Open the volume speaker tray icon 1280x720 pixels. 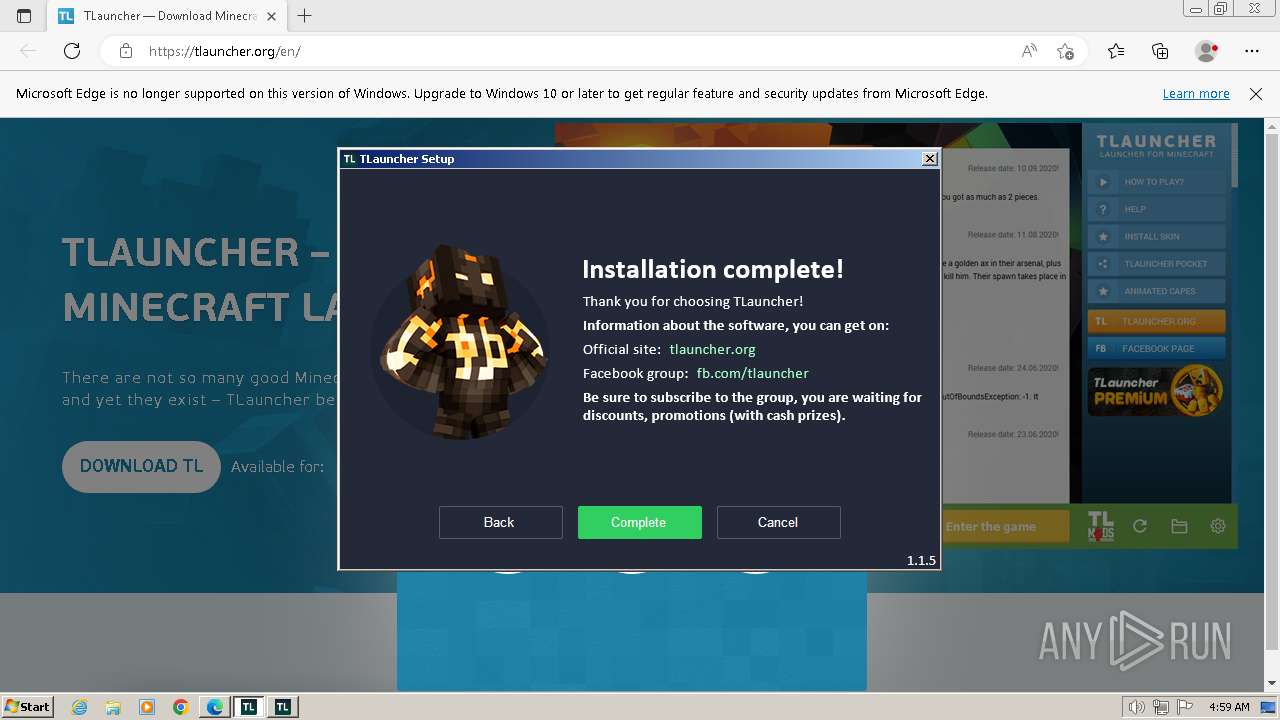tap(1138, 707)
